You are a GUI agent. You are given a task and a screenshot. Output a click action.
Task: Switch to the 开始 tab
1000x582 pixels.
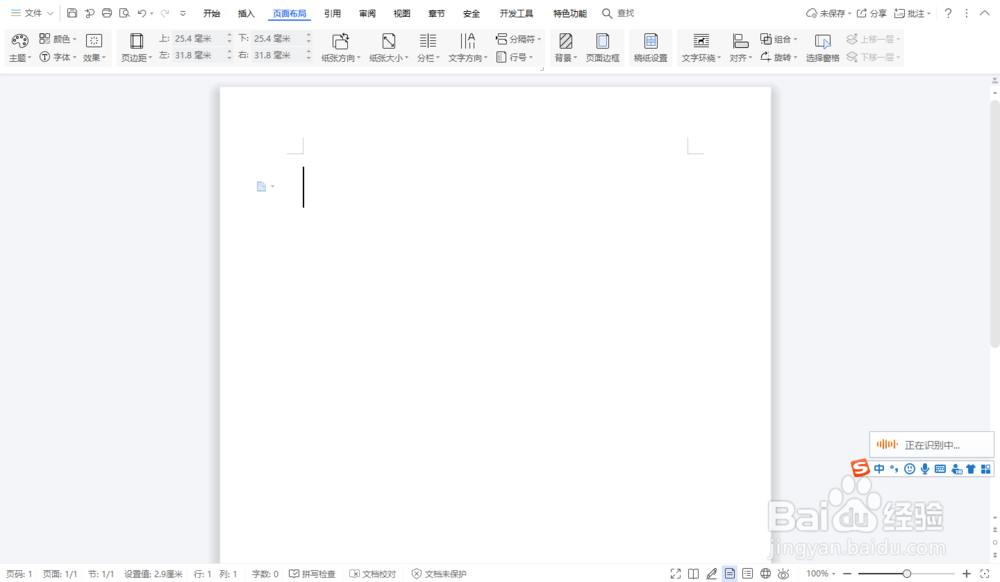(x=211, y=13)
